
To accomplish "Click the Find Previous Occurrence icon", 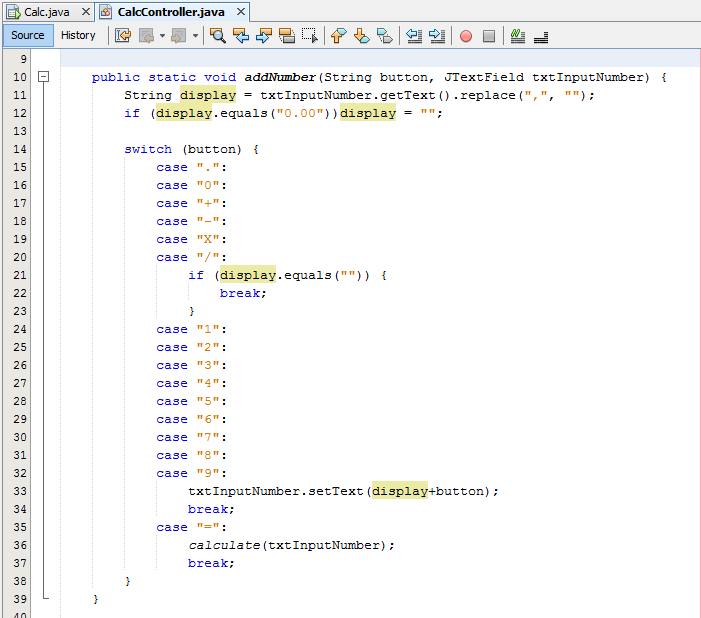I will point(241,35).
